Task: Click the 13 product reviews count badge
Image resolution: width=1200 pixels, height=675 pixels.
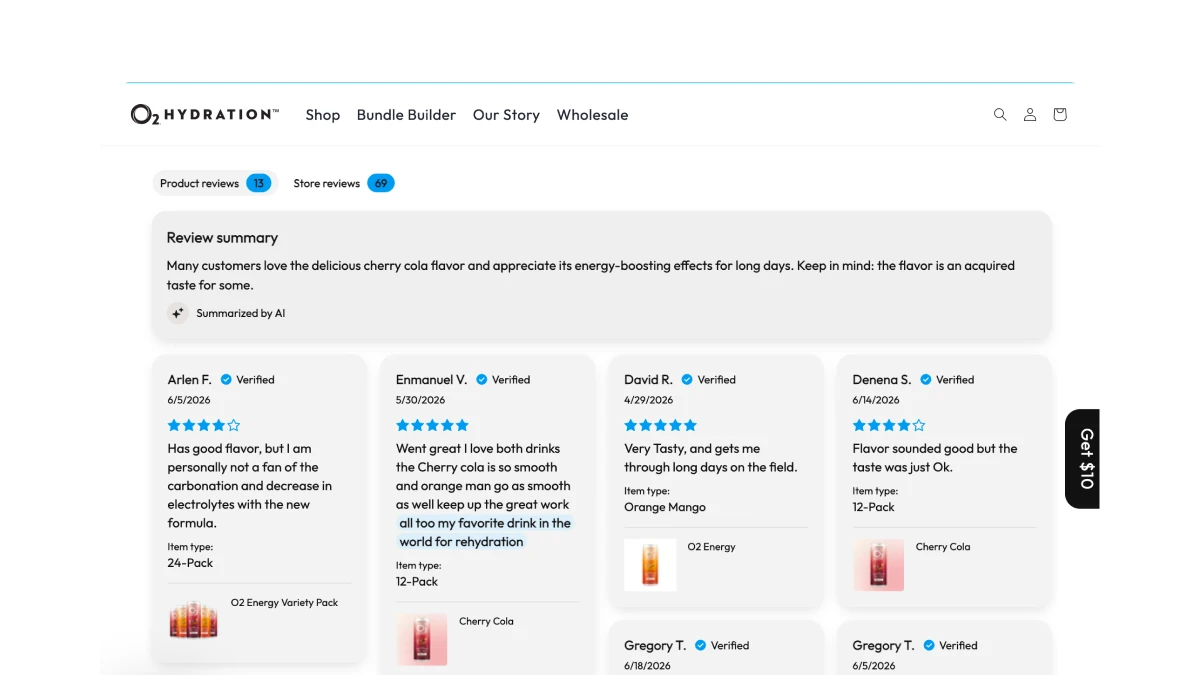Action: click(x=259, y=183)
